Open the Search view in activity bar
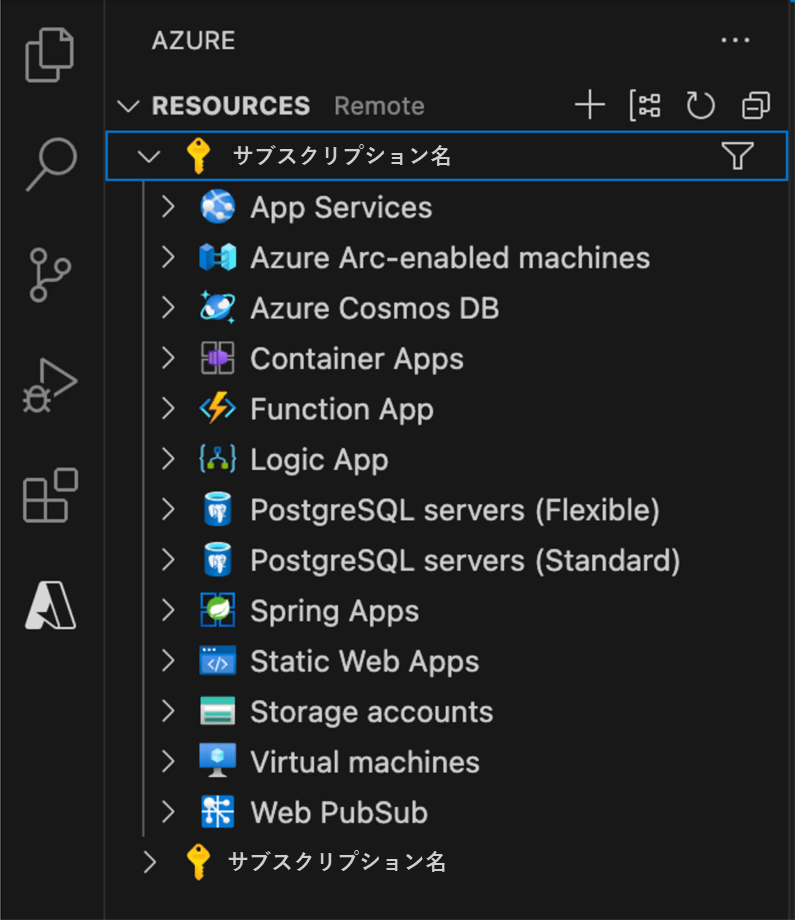Screen dimensions: 795x920 50,163
